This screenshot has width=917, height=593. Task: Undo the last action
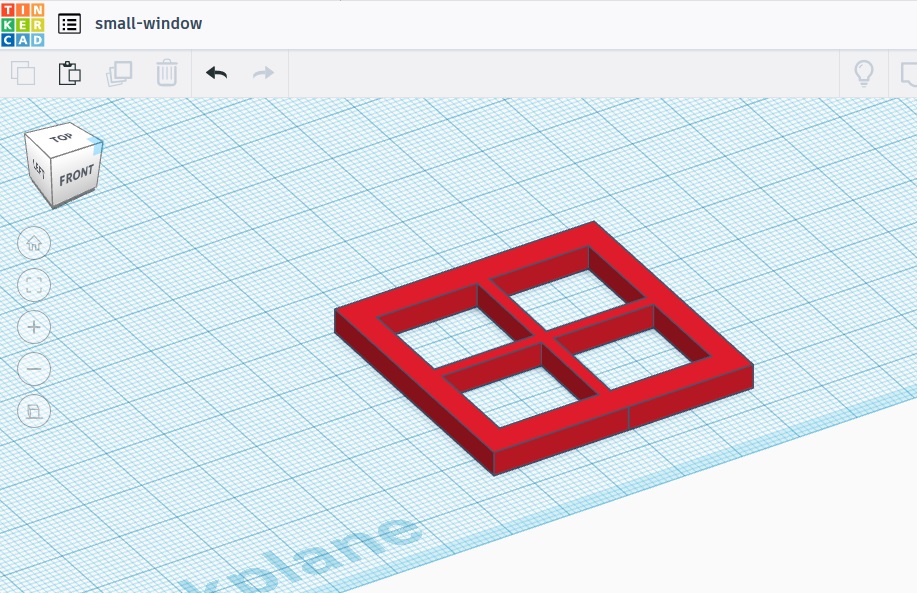[x=216, y=73]
